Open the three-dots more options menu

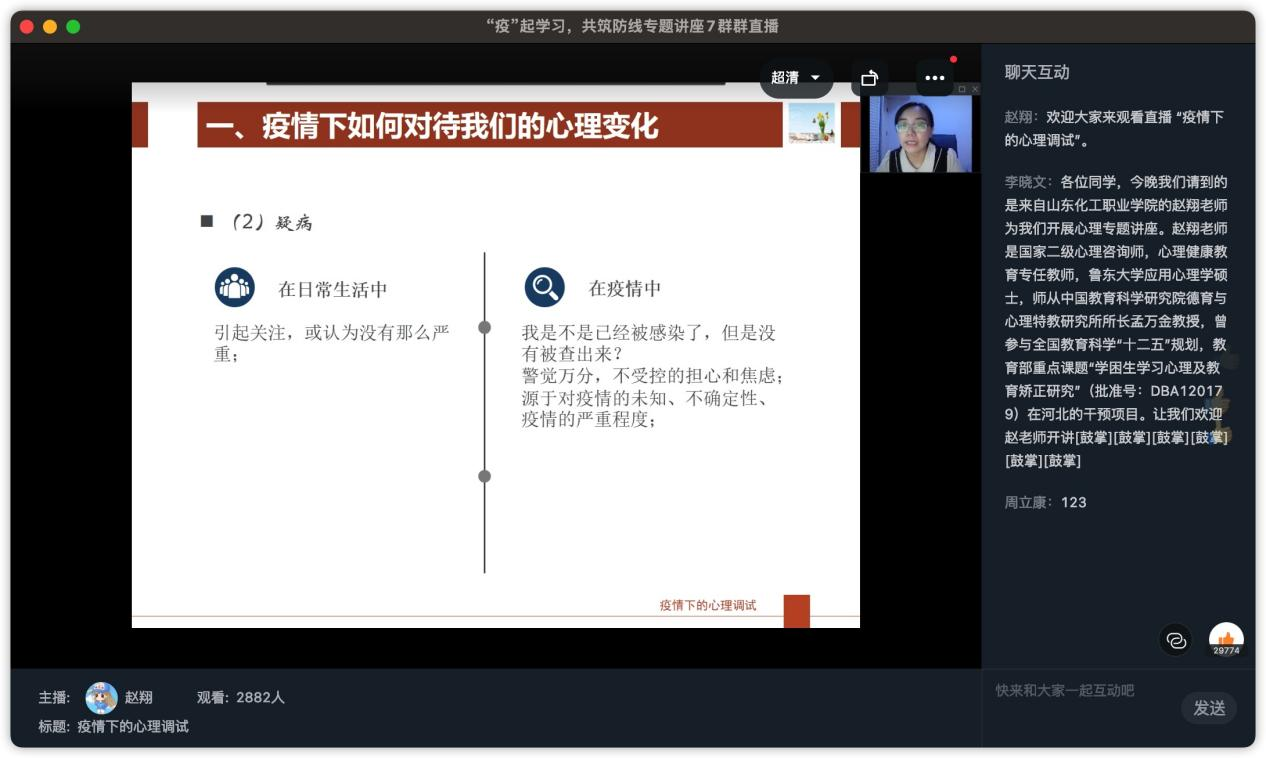pos(934,78)
